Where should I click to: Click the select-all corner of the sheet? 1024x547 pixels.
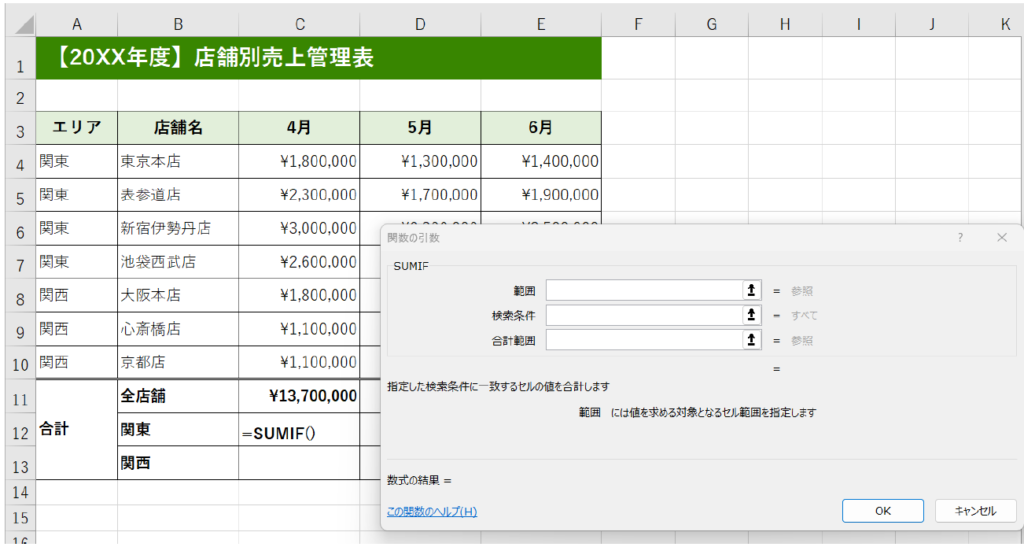click(x=18, y=24)
